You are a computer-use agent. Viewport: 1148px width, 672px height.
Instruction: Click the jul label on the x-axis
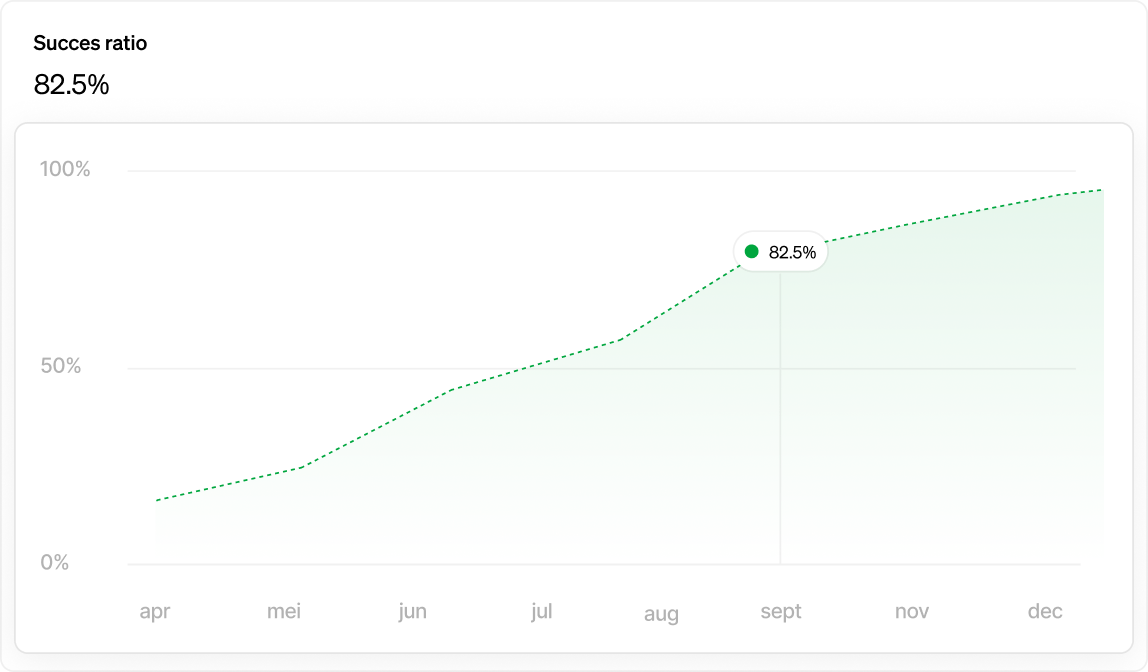(x=541, y=611)
